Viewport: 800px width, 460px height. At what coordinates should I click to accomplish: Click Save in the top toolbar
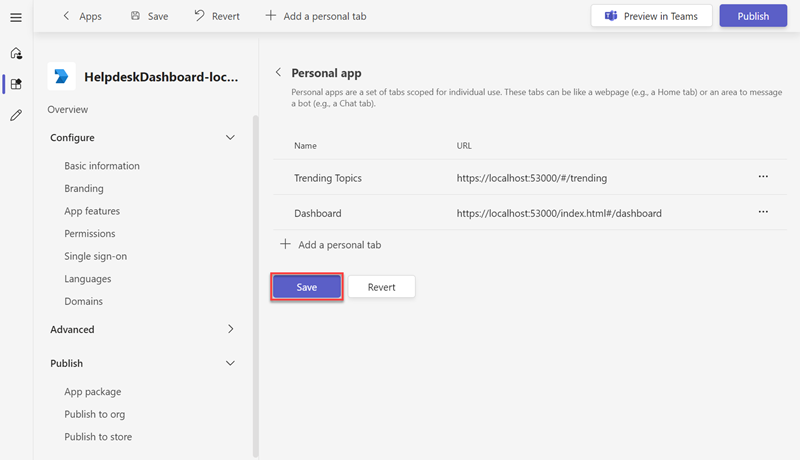[149, 16]
